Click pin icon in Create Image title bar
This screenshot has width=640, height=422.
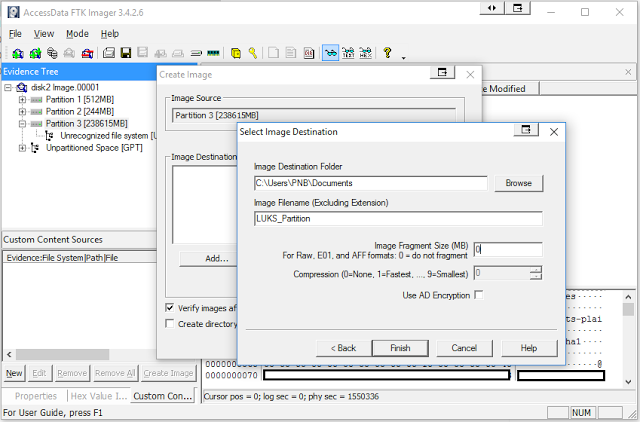pos(442,73)
